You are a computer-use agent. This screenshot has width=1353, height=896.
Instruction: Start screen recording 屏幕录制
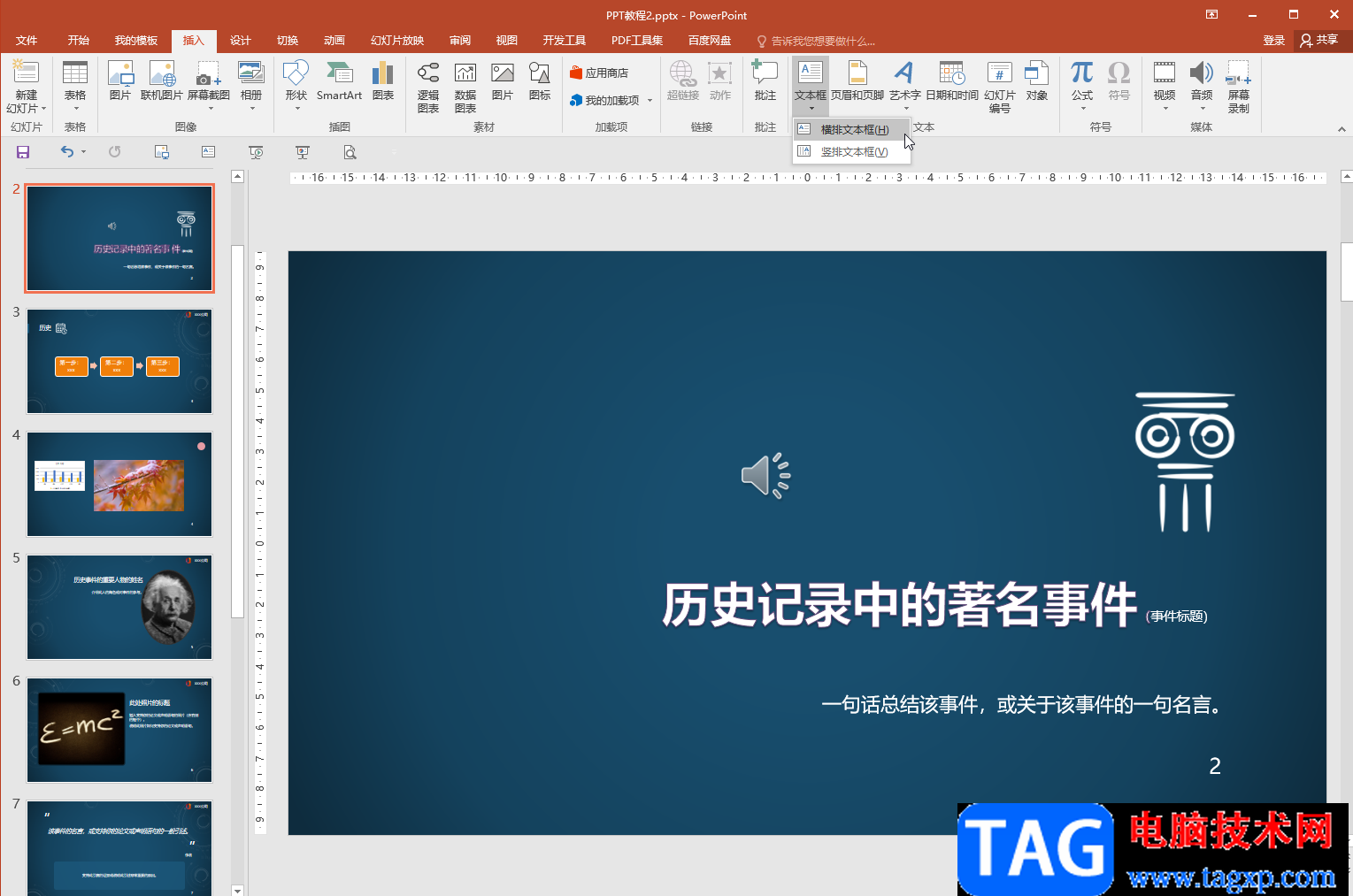[x=1239, y=88]
